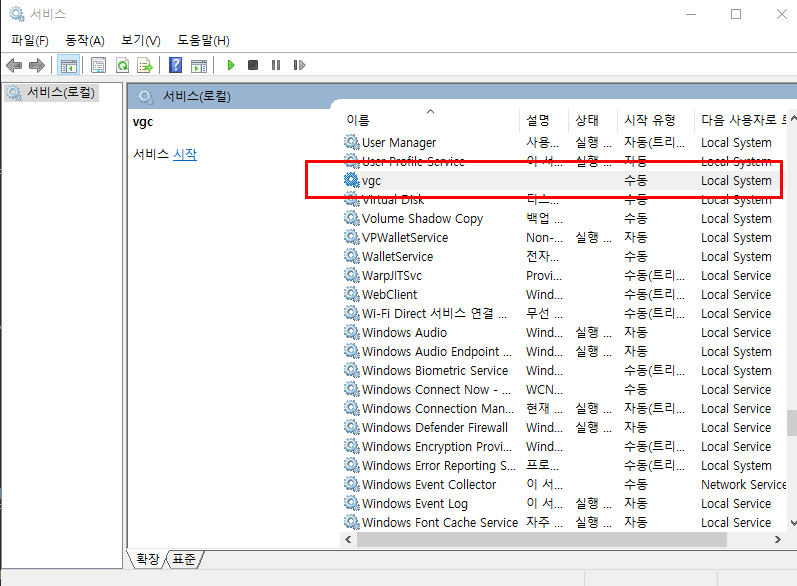Click the horizontal scrollbar left arrow
Screen dimensions: 797x586
pos(348,539)
